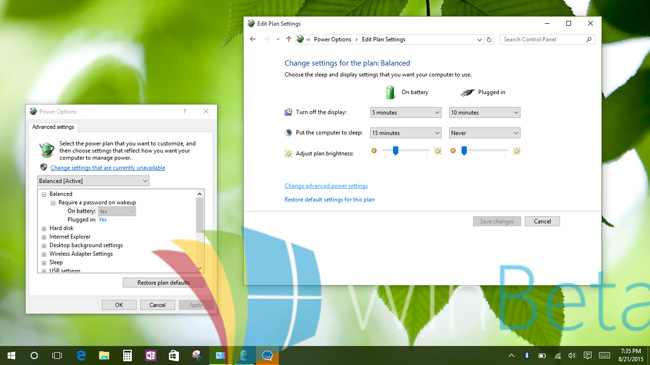Open Calculator from the taskbar
Screen dimensions: 650x365
pyautogui.click(x=127, y=355)
